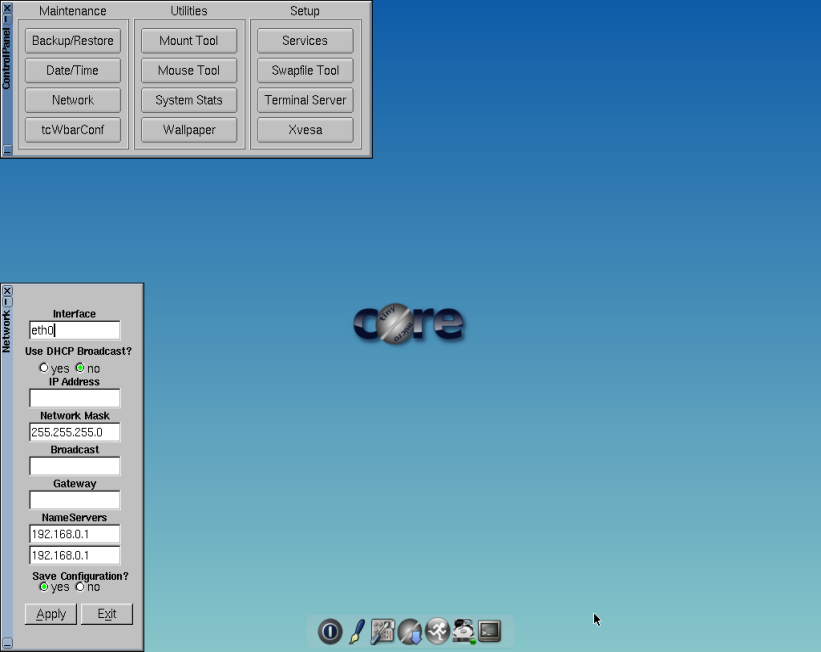
Task: Open Services setup
Action: (x=305, y=41)
